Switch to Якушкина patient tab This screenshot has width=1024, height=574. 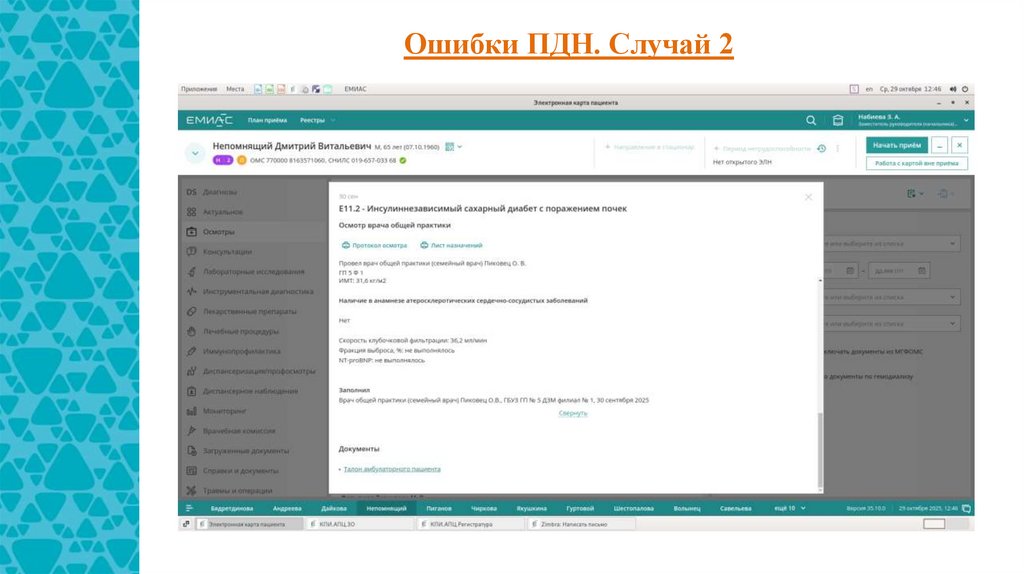532,508
